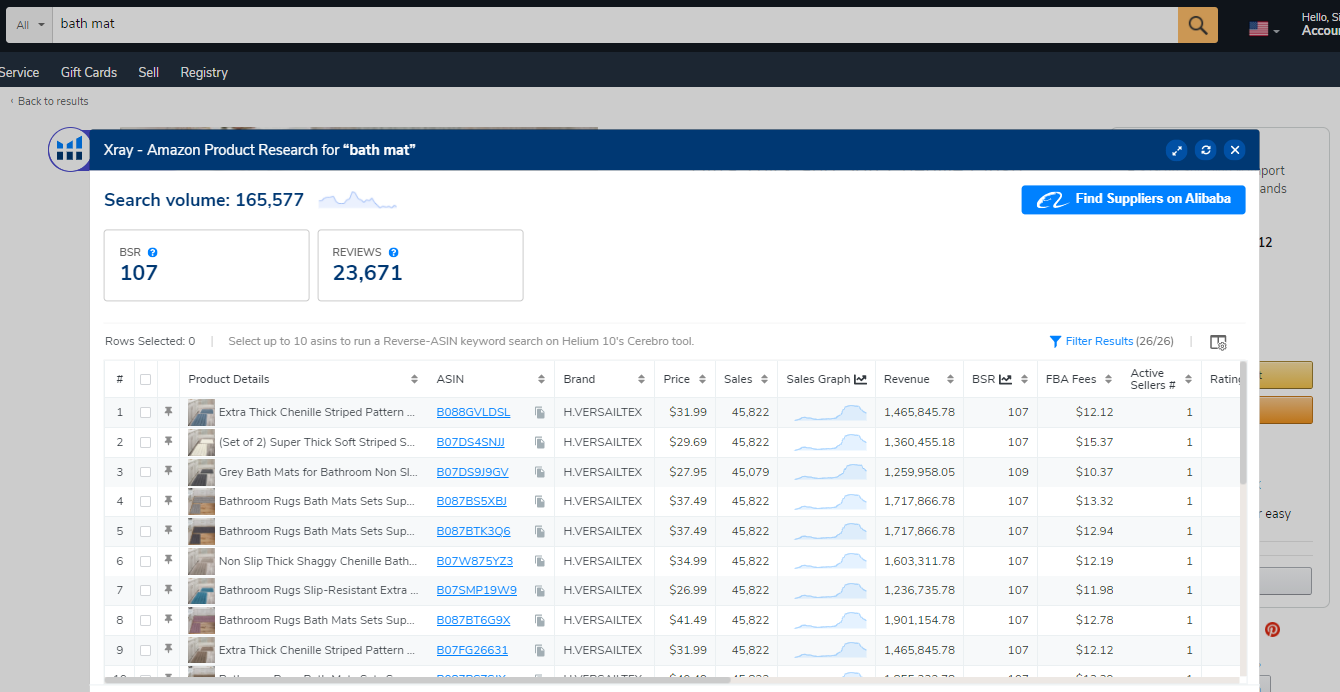Sort by ASIN column arrows
This screenshot has width=1340, height=692.
coord(541,379)
